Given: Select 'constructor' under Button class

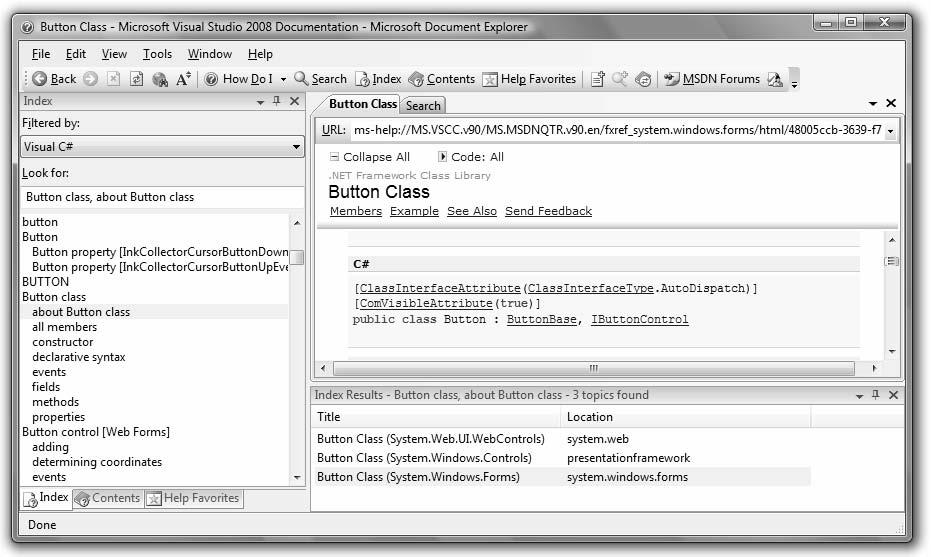Looking at the screenshot, I should pos(62,342).
